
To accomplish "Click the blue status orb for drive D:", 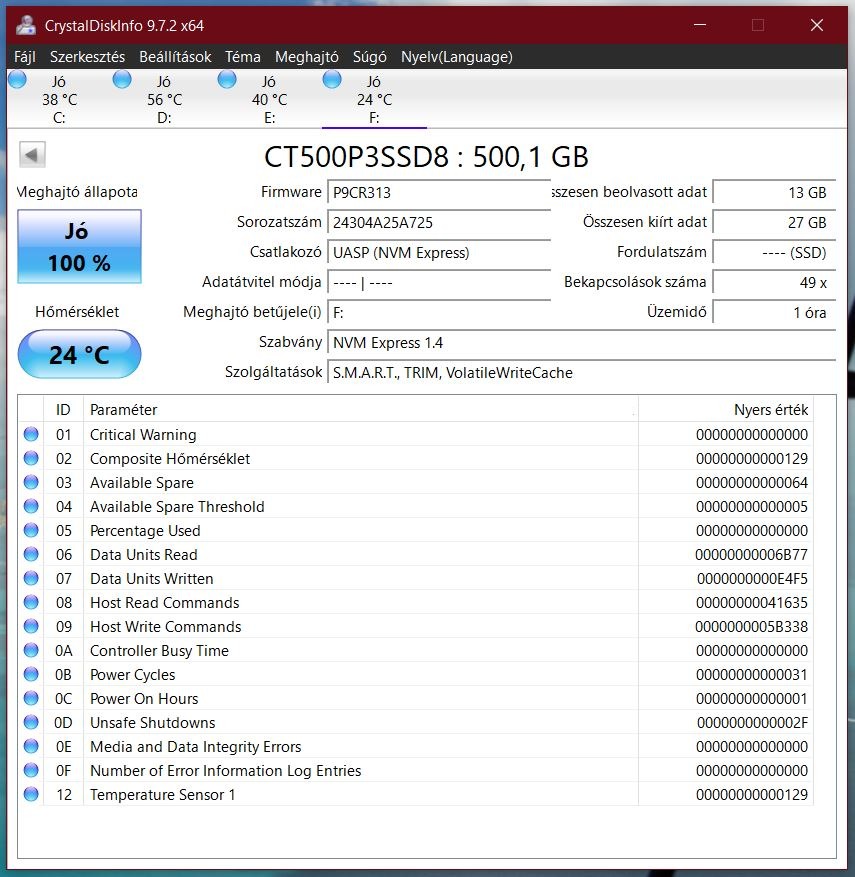I will click(x=122, y=79).
